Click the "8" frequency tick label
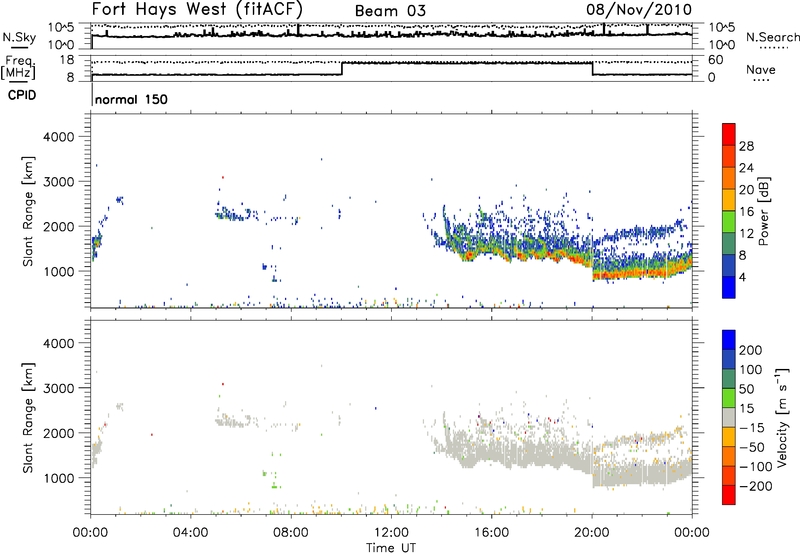 [70, 78]
